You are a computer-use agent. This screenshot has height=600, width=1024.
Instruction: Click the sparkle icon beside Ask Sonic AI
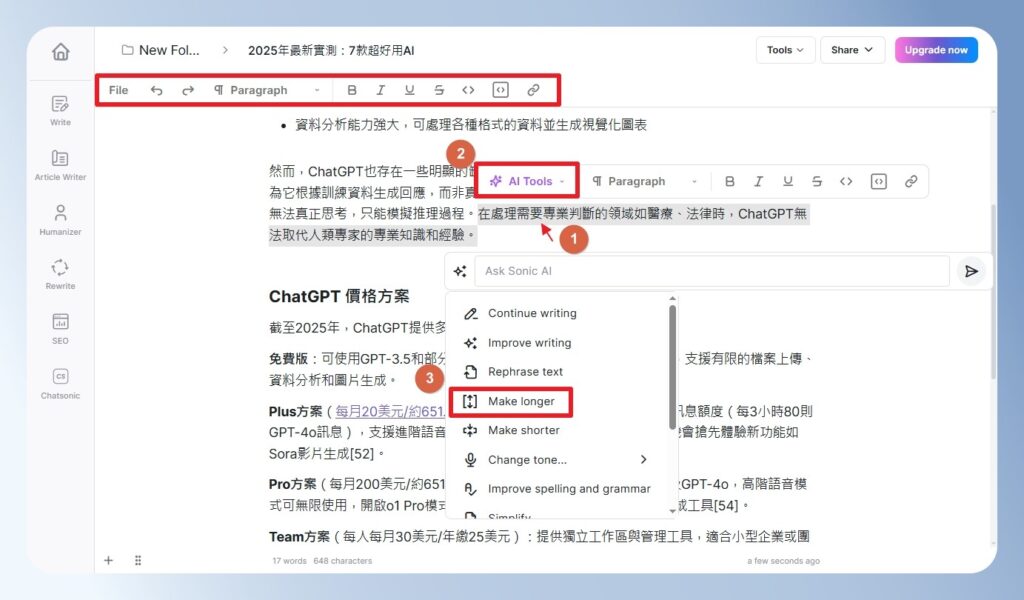[460, 271]
